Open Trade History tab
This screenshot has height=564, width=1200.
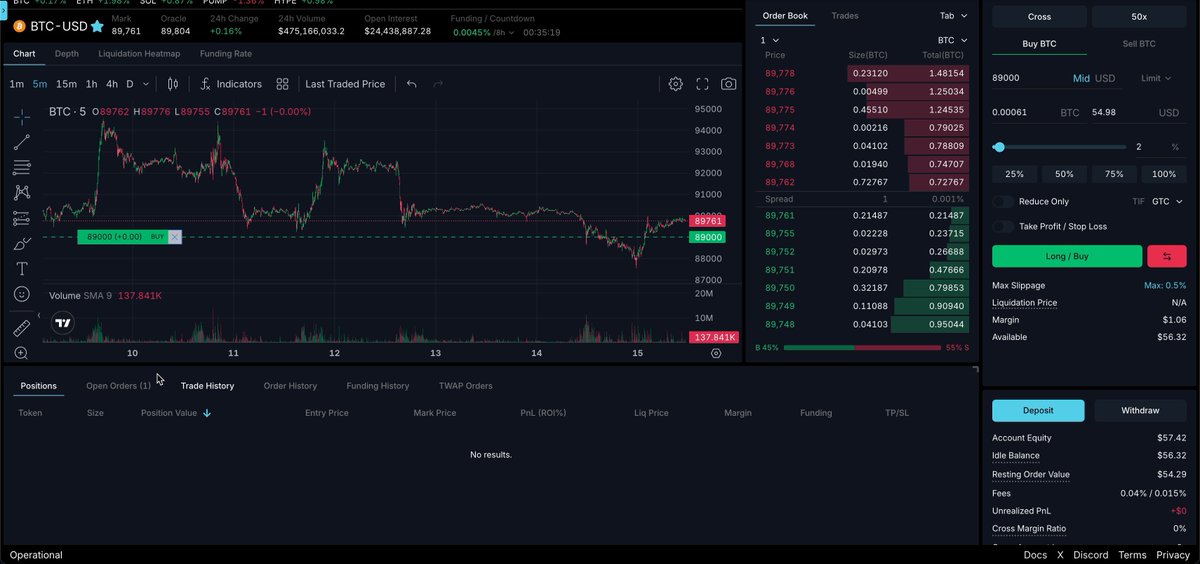(x=207, y=385)
